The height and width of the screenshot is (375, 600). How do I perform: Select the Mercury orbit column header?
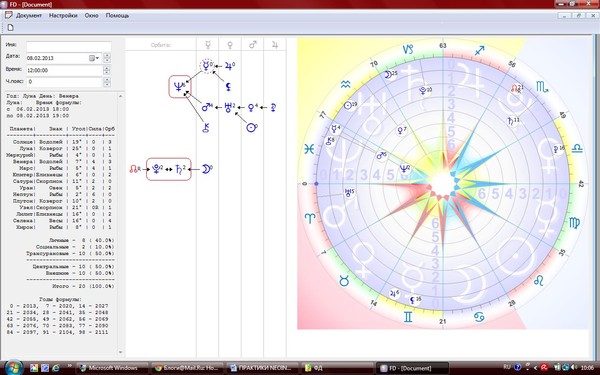click(207, 45)
